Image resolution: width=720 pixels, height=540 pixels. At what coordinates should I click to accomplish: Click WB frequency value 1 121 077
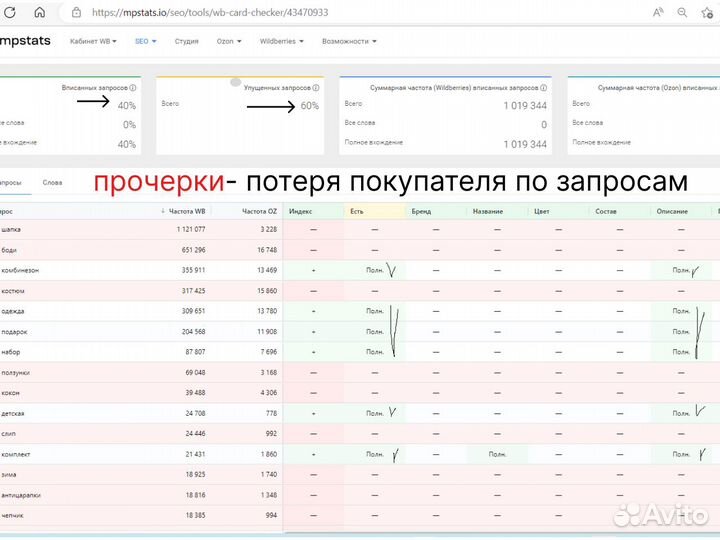pyautogui.click(x=191, y=229)
